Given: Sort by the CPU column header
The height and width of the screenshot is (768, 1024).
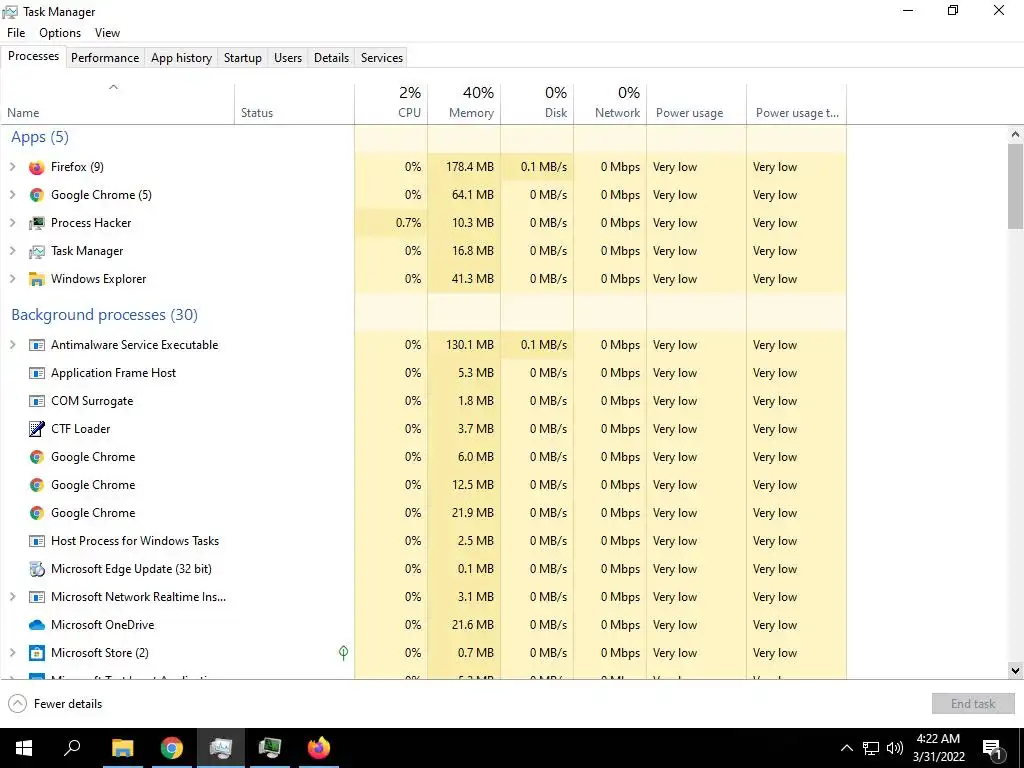Looking at the screenshot, I should (x=391, y=104).
